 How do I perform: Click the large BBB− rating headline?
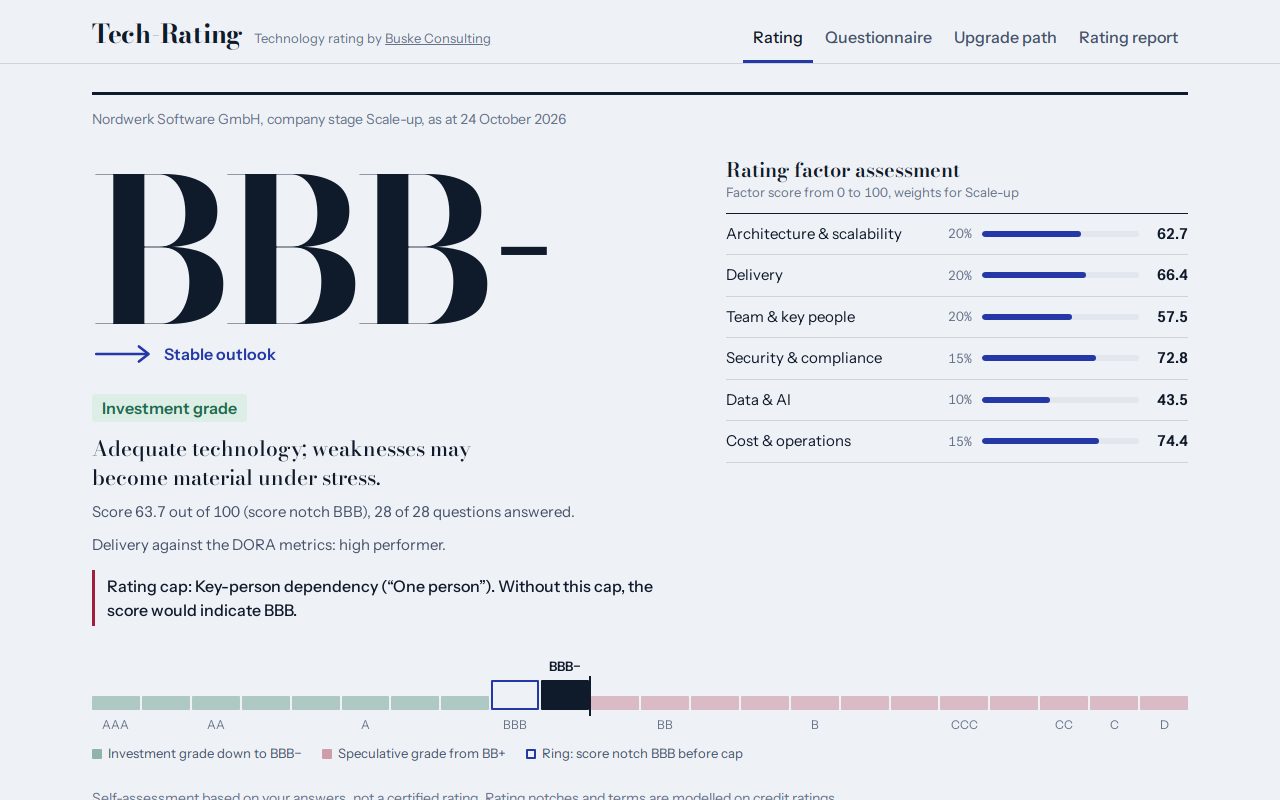[x=321, y=249]
